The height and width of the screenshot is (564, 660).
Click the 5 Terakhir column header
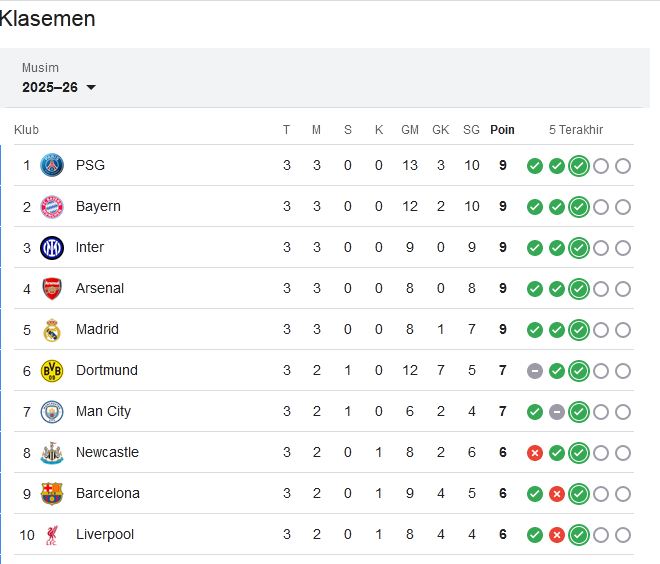[x=575, y=129]
